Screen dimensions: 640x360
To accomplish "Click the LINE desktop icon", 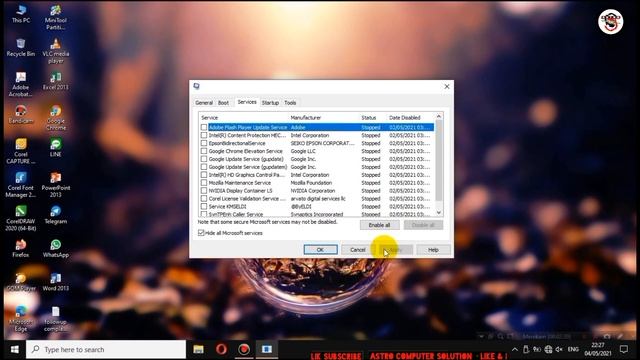I will (56, 148).
